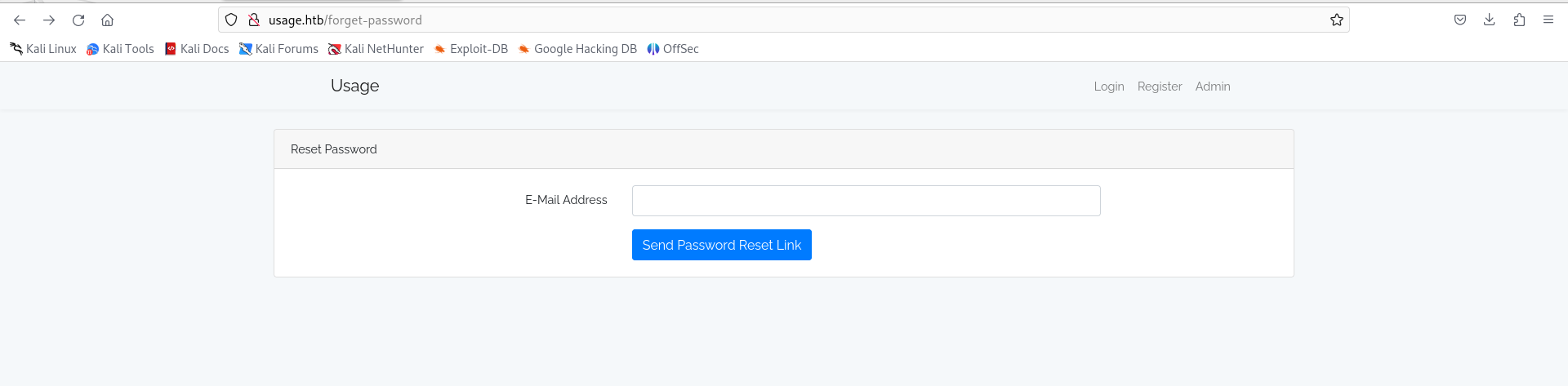Bookmark this page with the star

click(1336, 20)
